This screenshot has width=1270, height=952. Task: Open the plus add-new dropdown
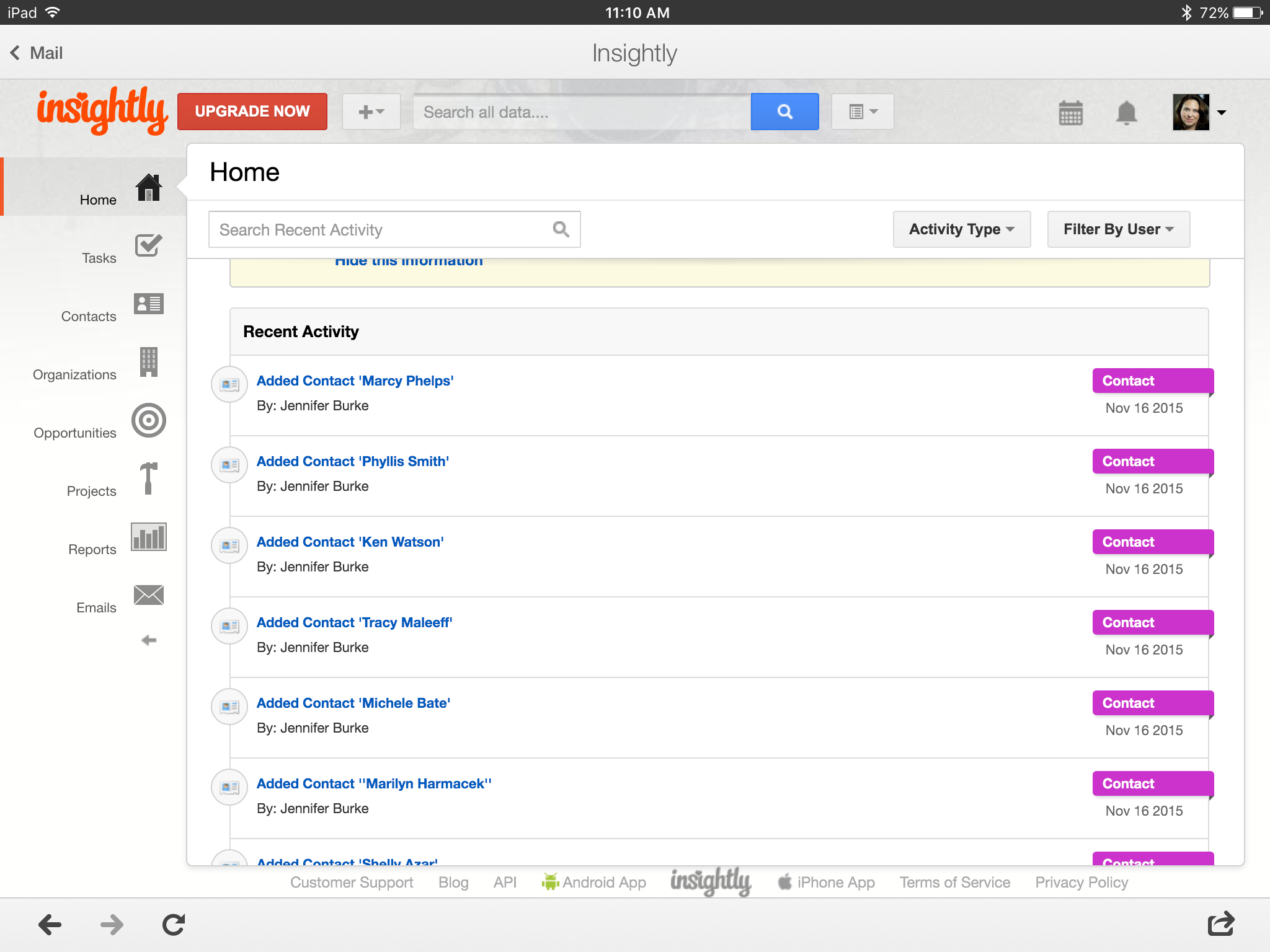[371, 112]
